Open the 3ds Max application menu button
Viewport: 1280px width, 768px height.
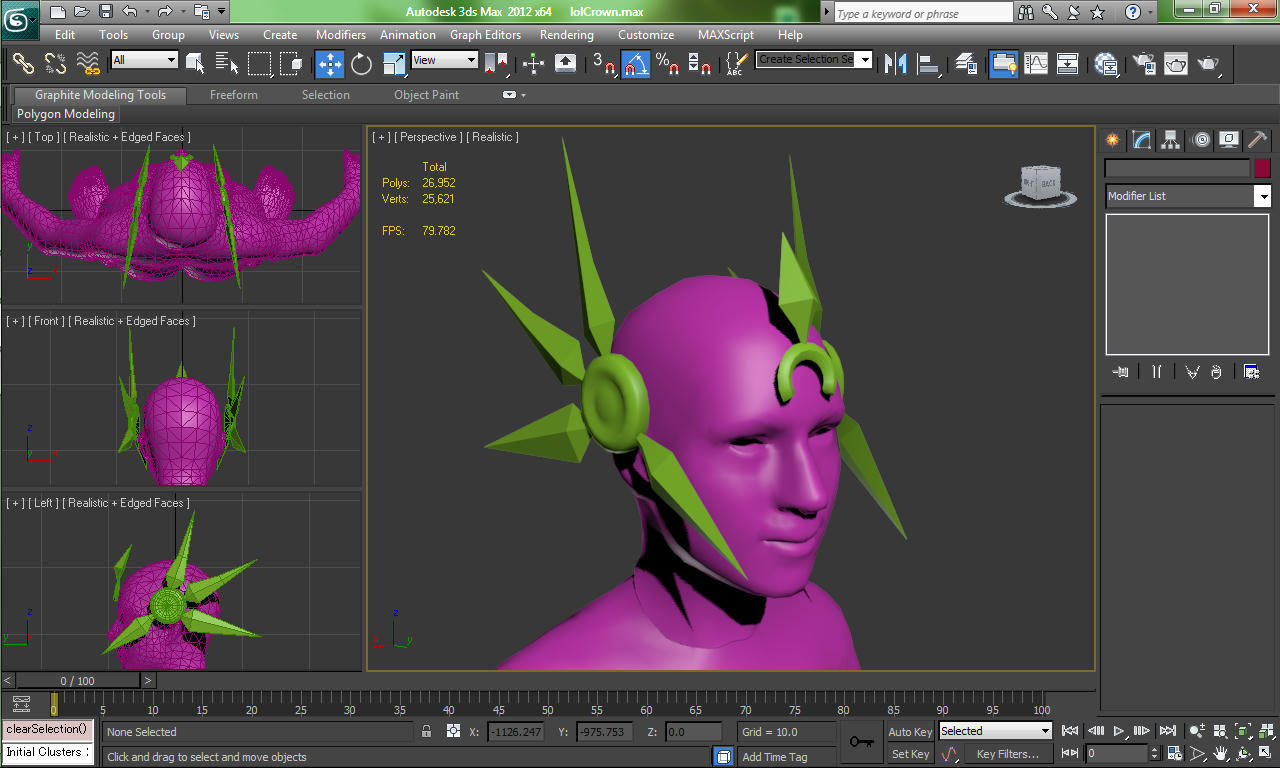tap(20, 20)
